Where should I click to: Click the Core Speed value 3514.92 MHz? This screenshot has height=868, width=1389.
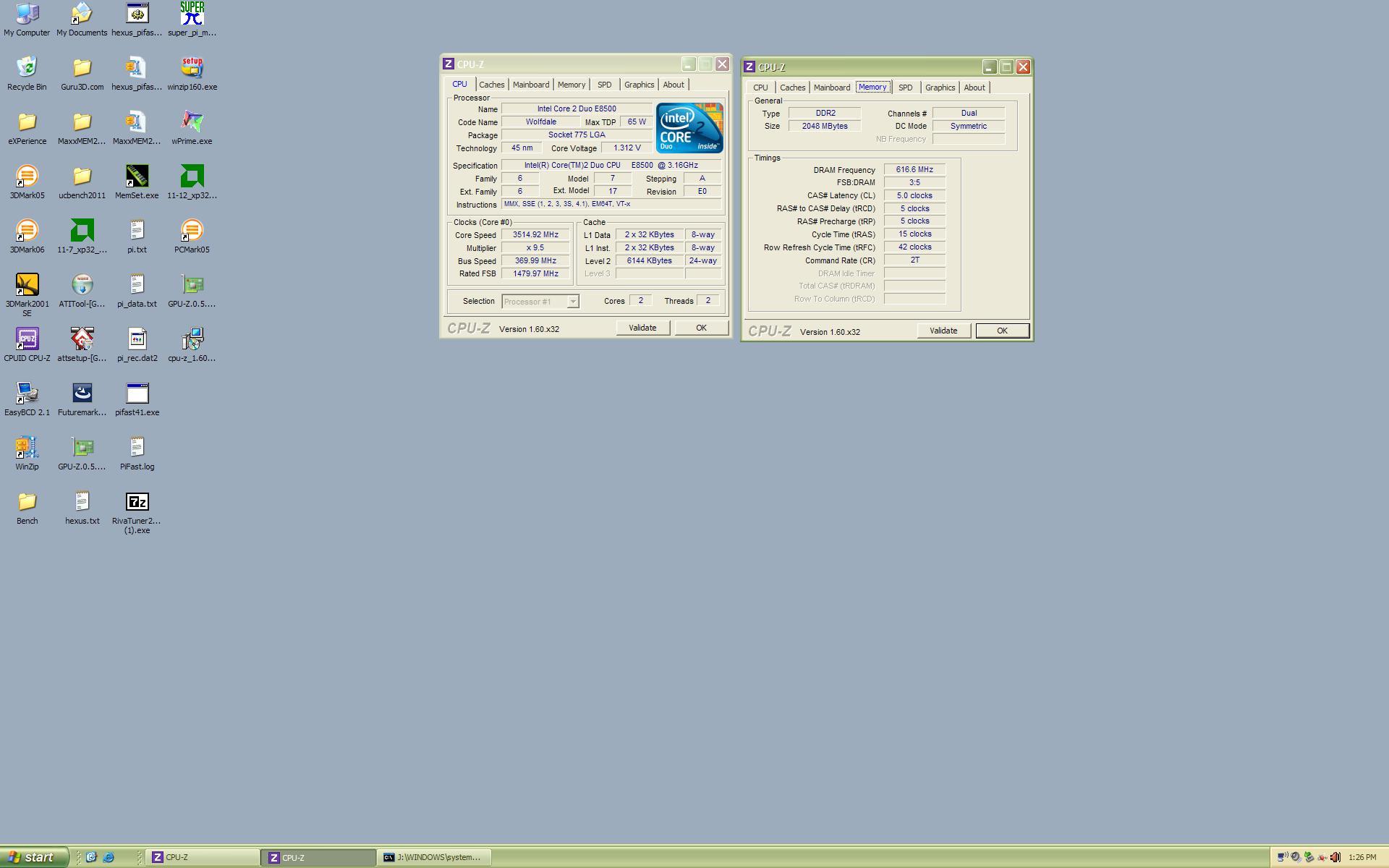coord(535,235)
